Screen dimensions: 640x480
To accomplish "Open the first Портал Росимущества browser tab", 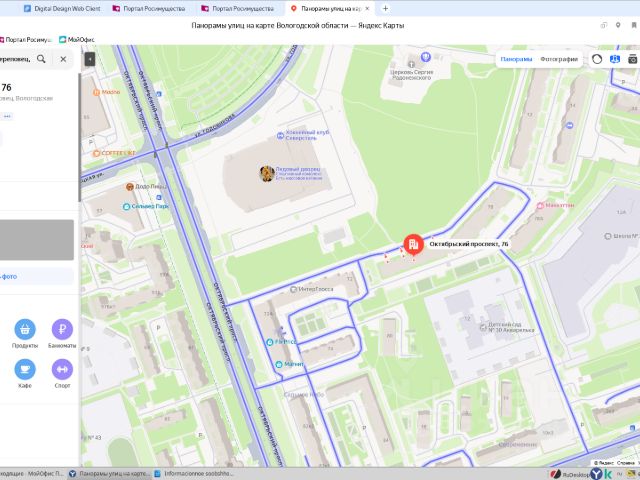I will 149,8.
